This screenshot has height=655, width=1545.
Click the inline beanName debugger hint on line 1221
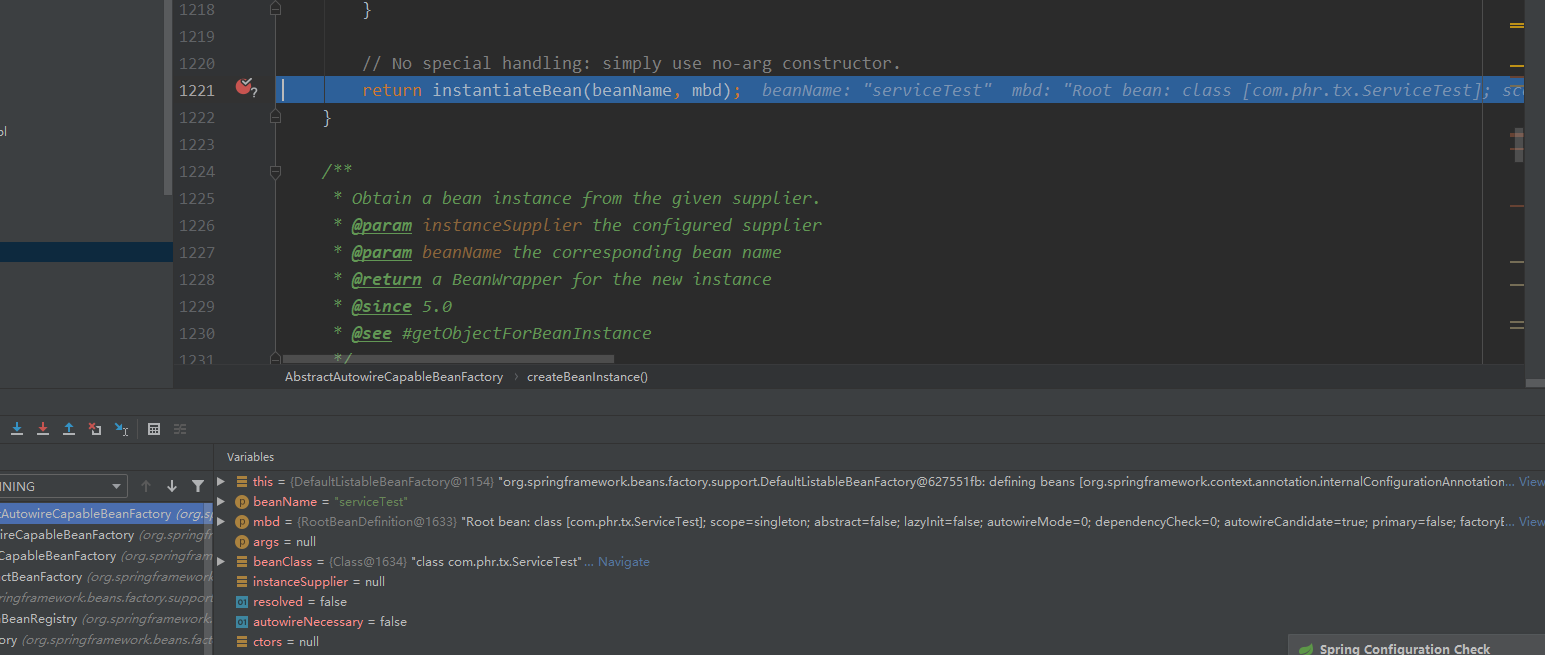(x=877, y=90)
